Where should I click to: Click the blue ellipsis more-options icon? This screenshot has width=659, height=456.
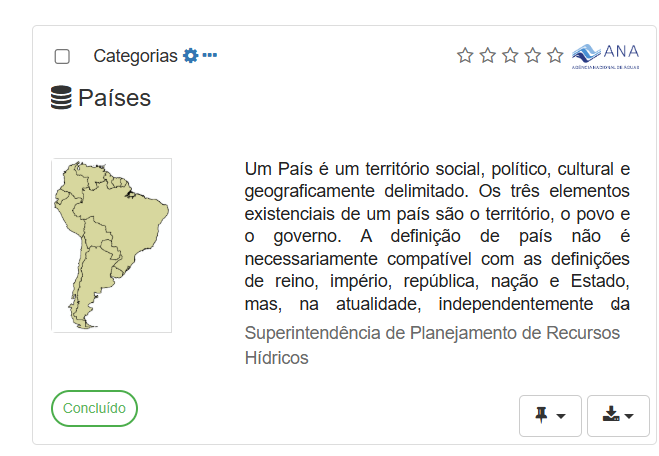point(210,55)
